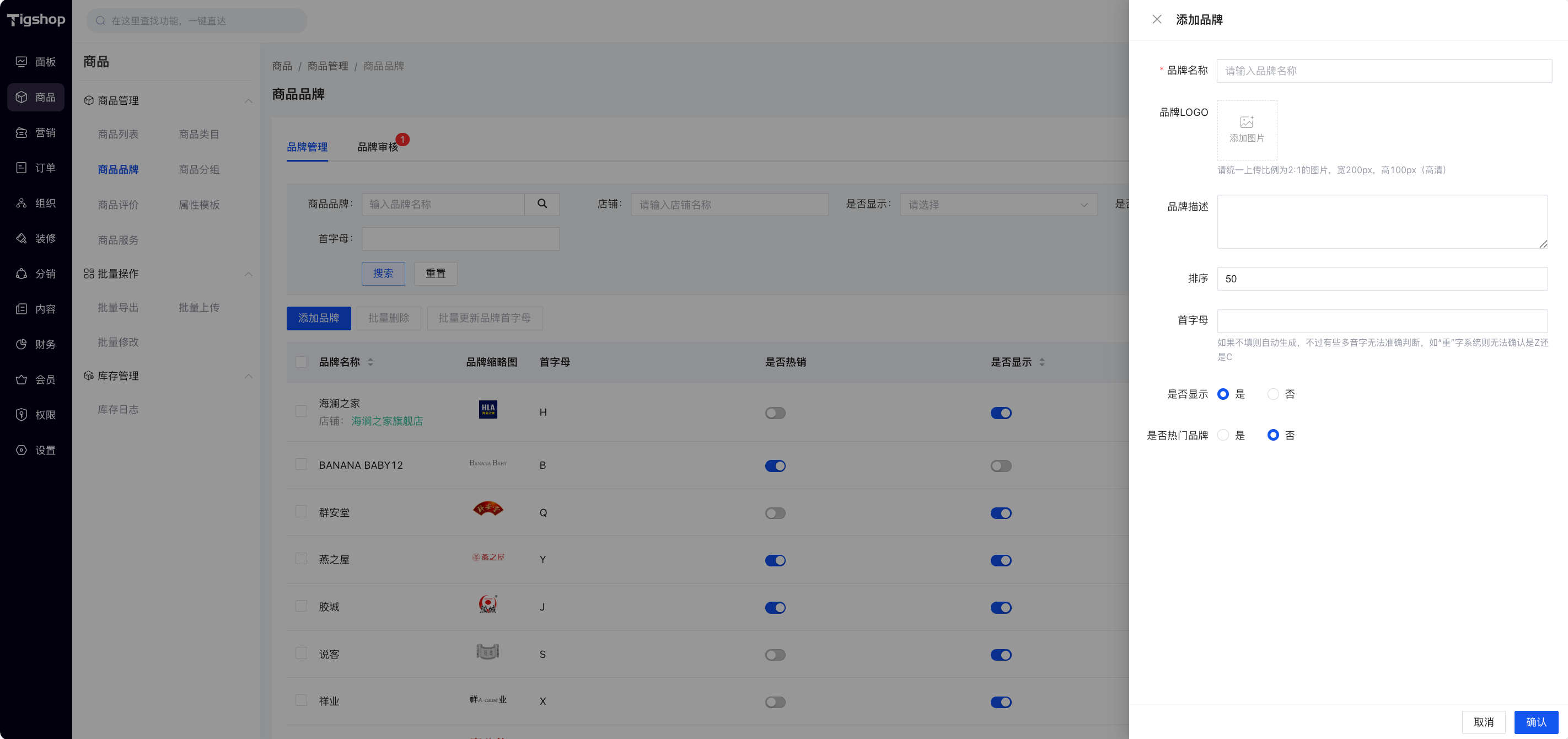1568x739 pixels.
Task: Click the 添加图片 logo upload icon
Action: click(1247, 122)
